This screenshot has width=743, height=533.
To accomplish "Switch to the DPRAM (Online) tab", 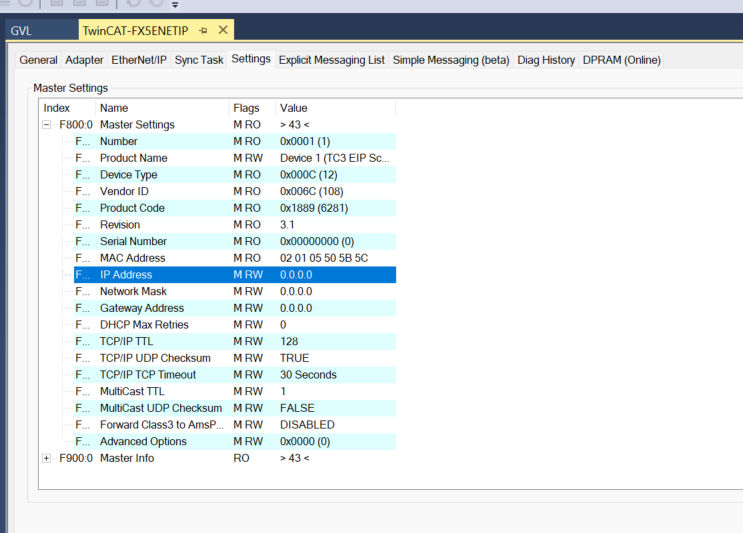I will pyautogui.click(x=621, y=60).
